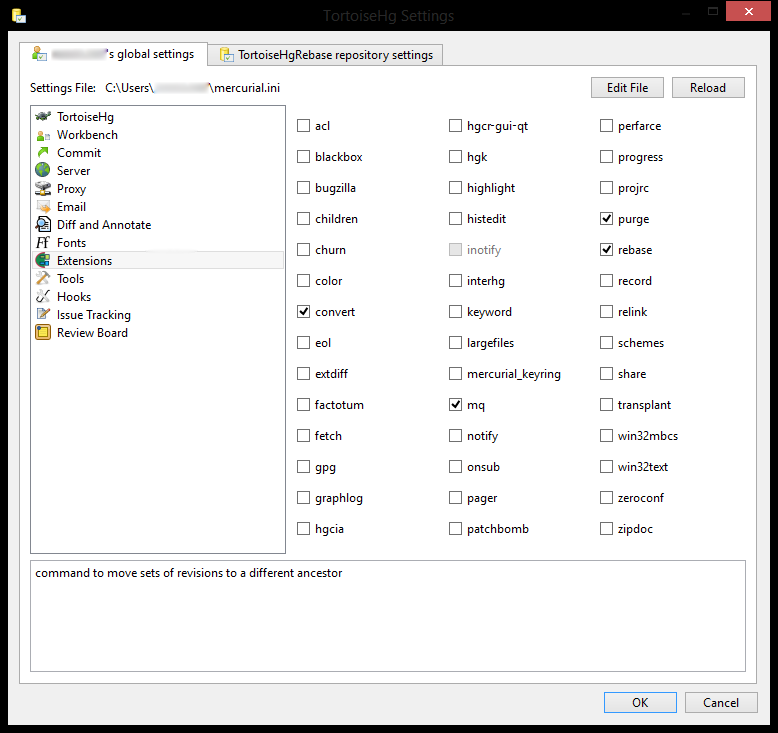The width and height of the screenshot is (778, 733).
Task: Open TortoiseHgRebase repository settings tab
Action: coord(325,55)
